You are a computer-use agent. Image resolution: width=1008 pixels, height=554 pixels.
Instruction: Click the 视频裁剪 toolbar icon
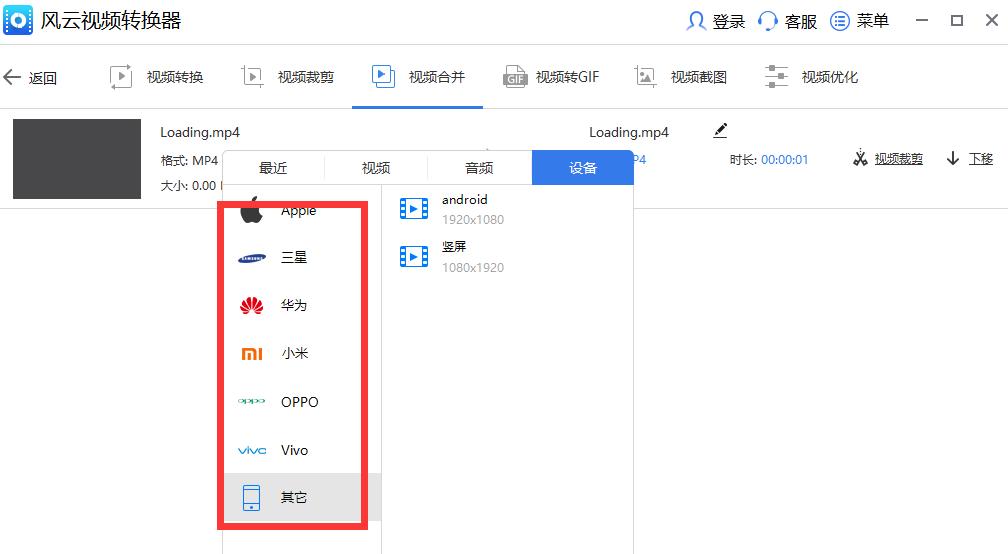[x=252, y=77]
